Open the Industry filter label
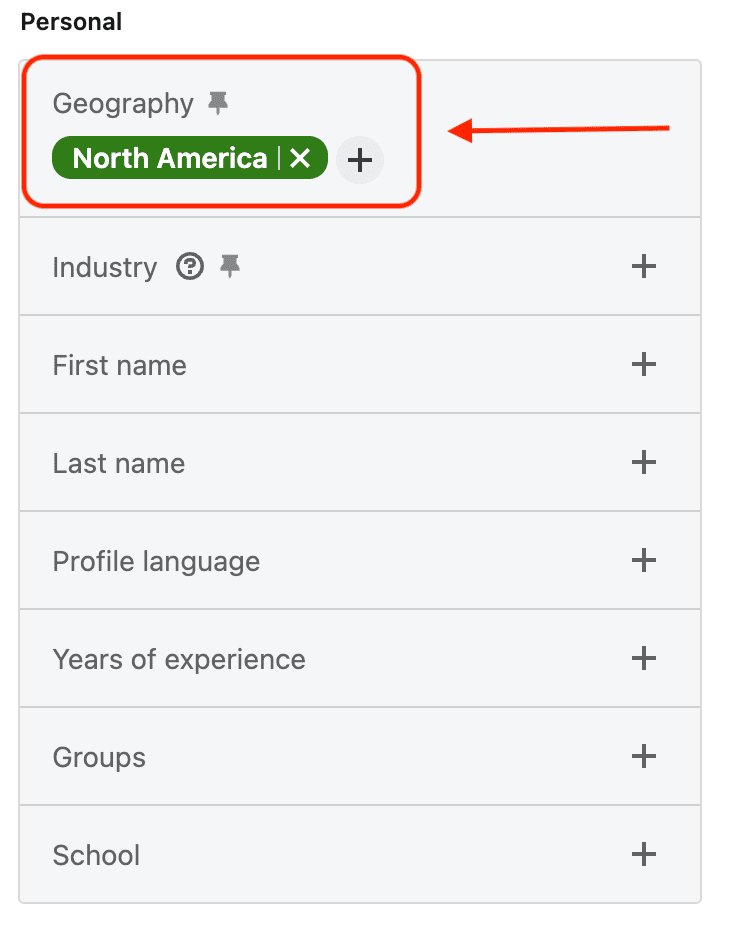Screen dimensions: 730x928 pyautogui.click(x=105, y=268)
